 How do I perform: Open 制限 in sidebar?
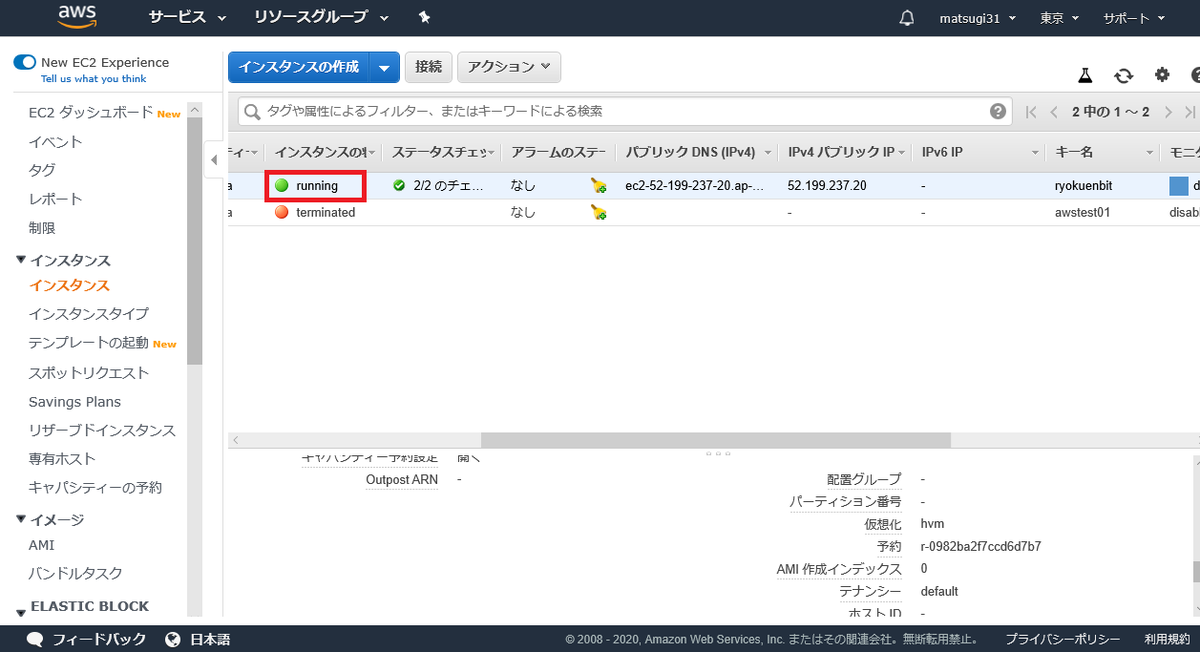(42, 228)
